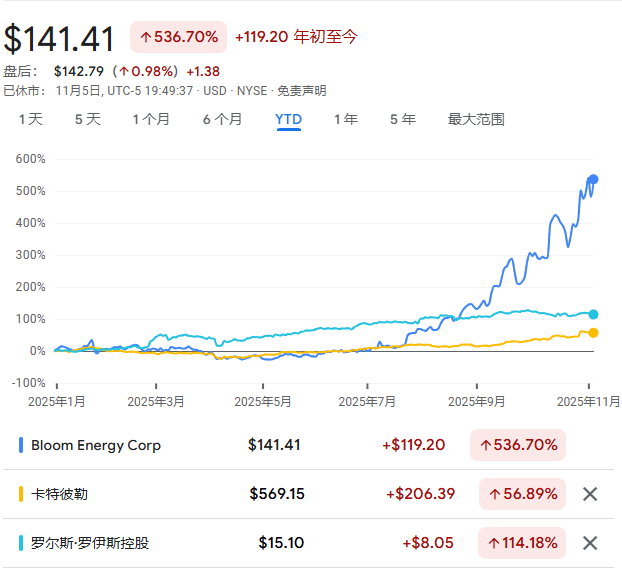
Task: Select the YTD range tab
Action: (289, 120)
